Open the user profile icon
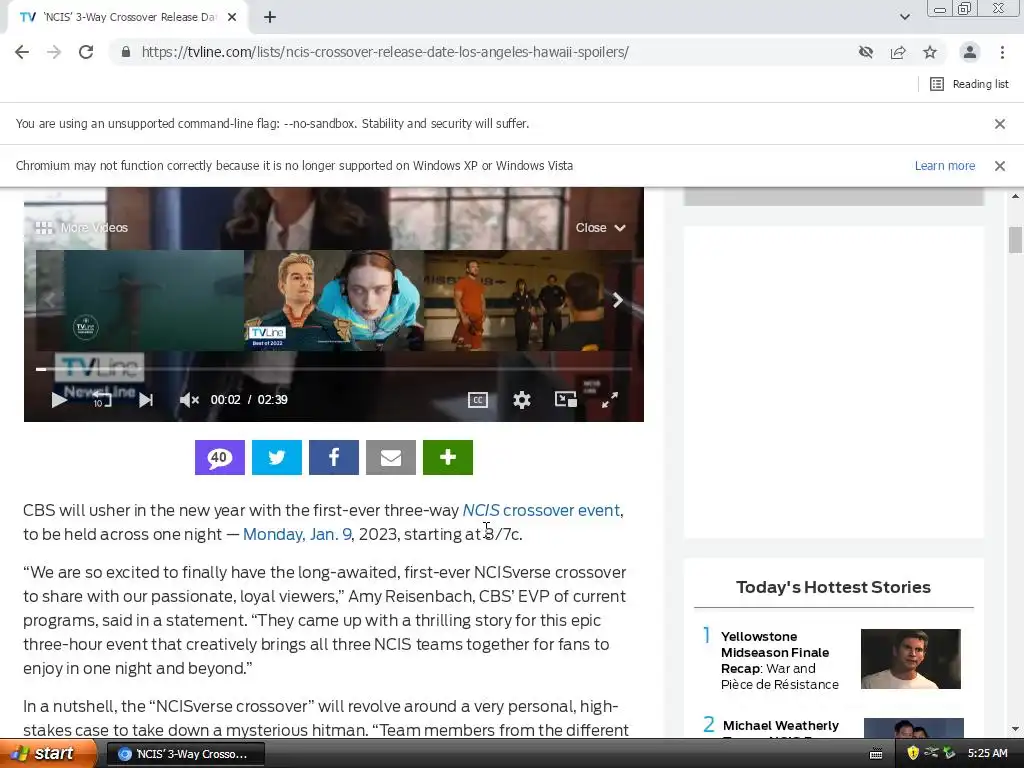This screenshot has width=1024, height=768. click(970, 52)
